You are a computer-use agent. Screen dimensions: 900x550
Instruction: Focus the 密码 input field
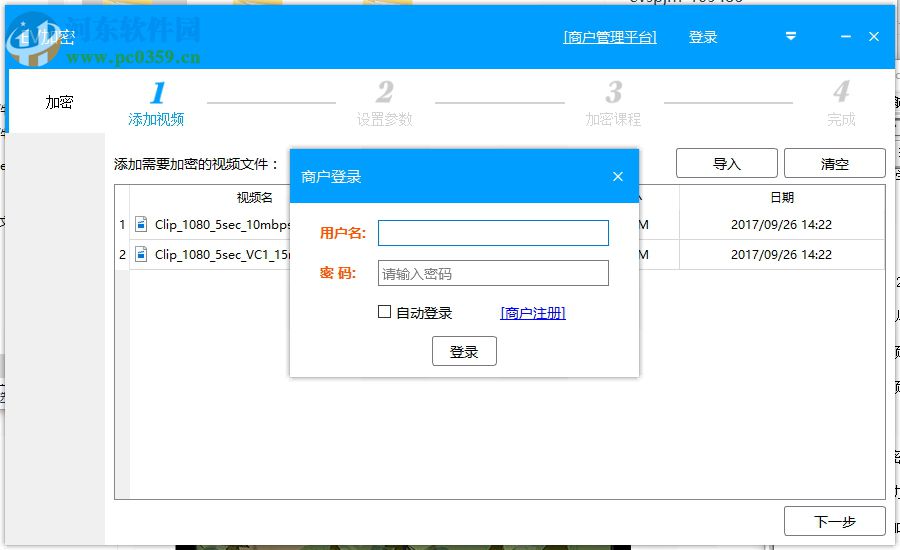click(493, 273)
